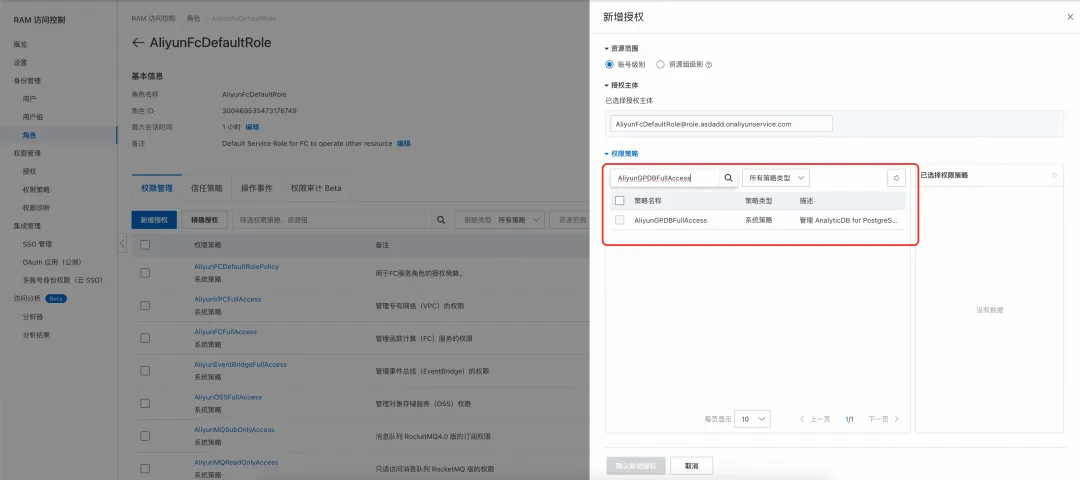This screenshot has height=480, width=1080.
Task: Toggle select-all checkbox in policy header
Action: click(x=619, y=200)
